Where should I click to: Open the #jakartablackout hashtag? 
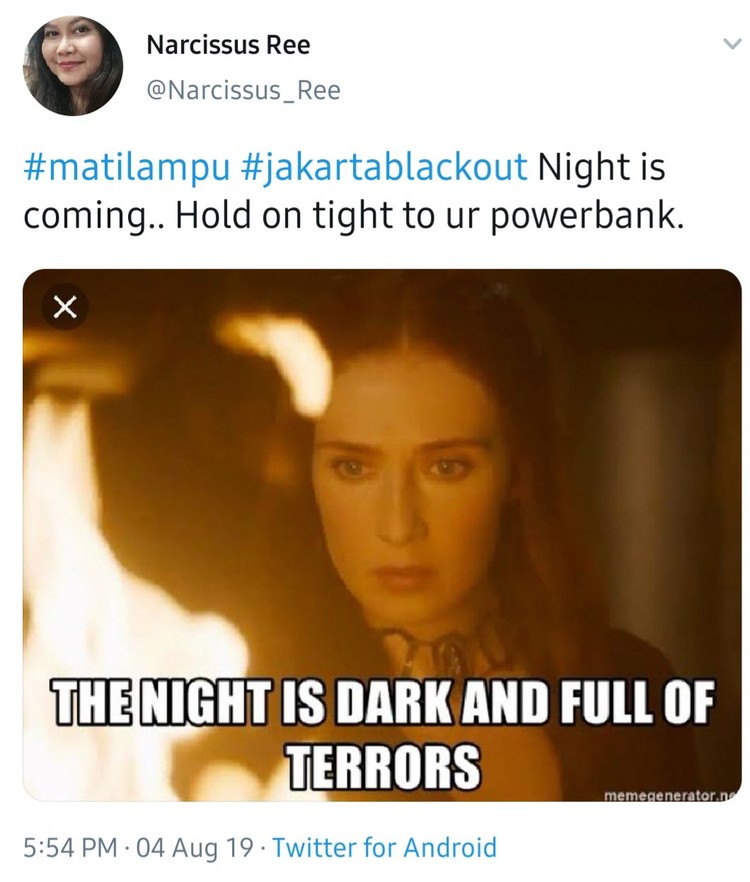[x=384, y=169]
